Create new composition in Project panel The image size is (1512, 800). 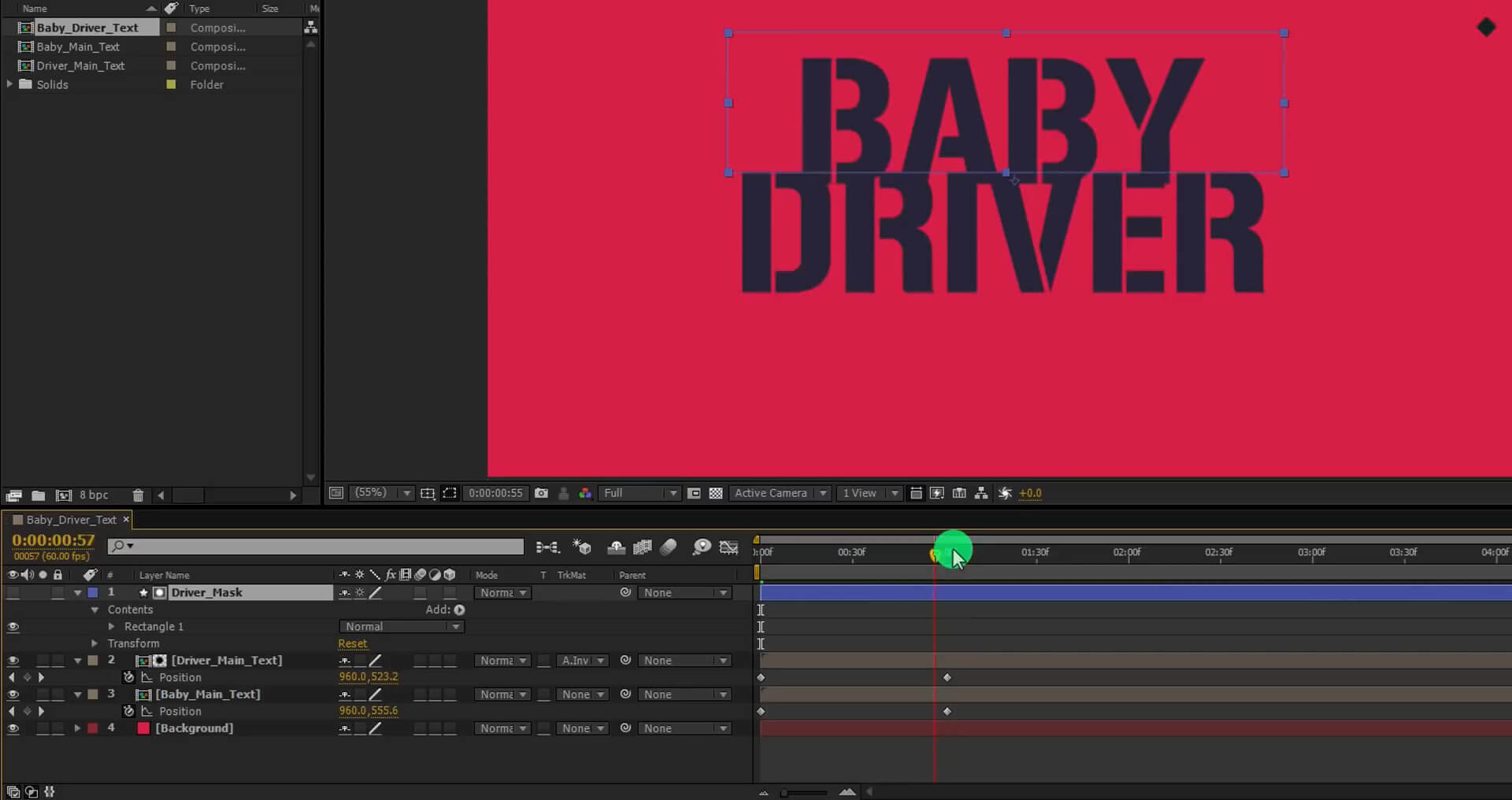[64, 495]
